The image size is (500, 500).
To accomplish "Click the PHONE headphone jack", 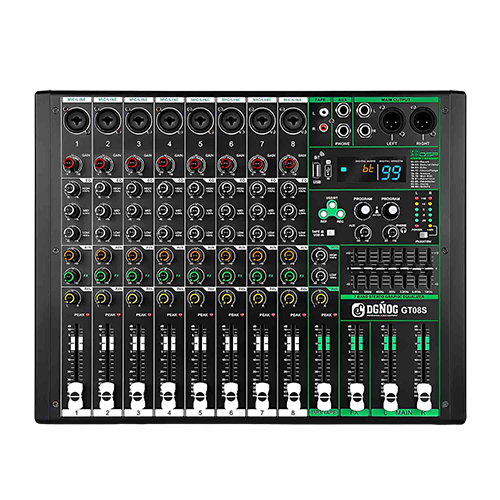I will click(343, 131).
